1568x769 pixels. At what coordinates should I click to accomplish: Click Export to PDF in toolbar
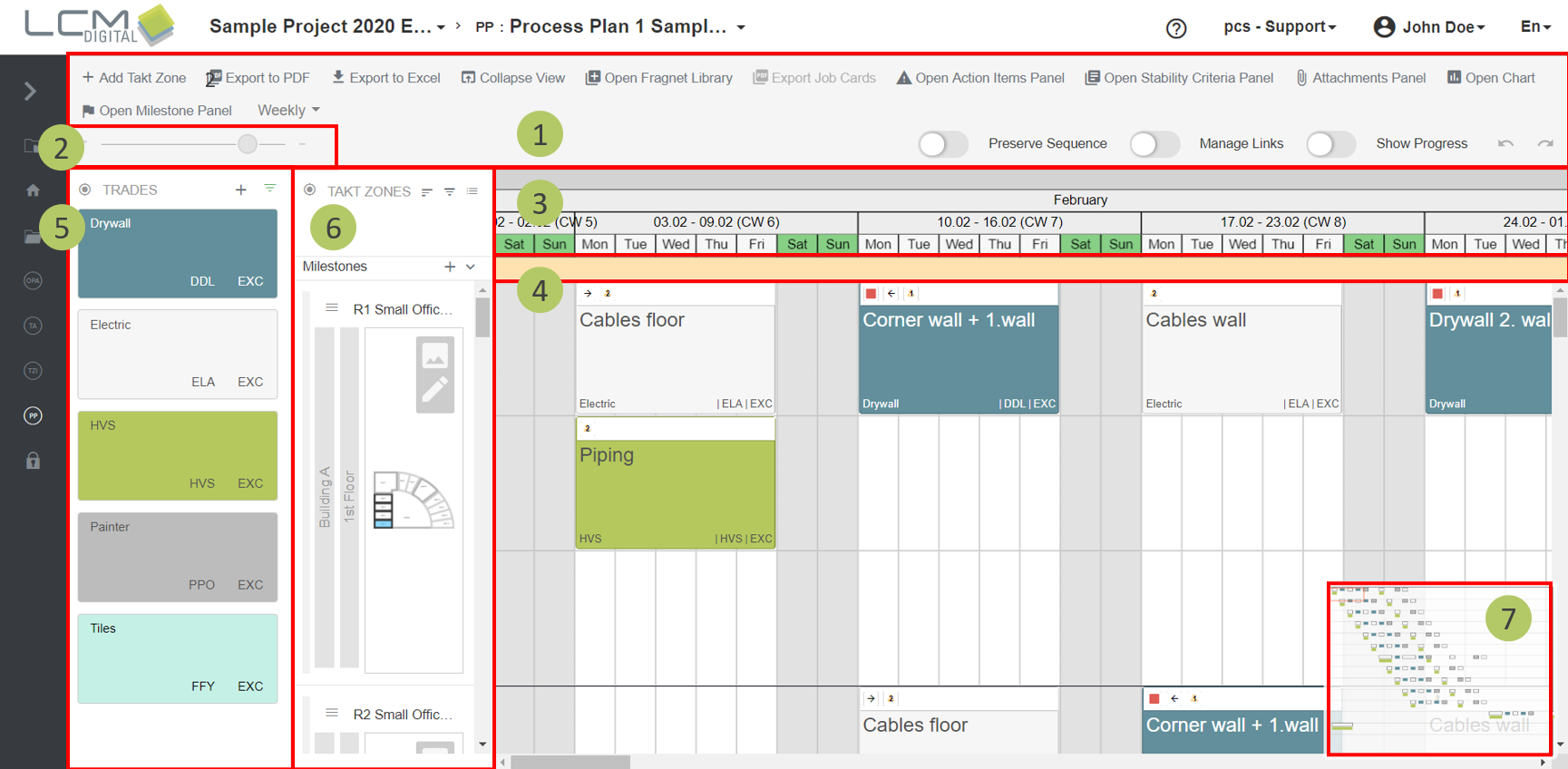[x=258, y=78]
